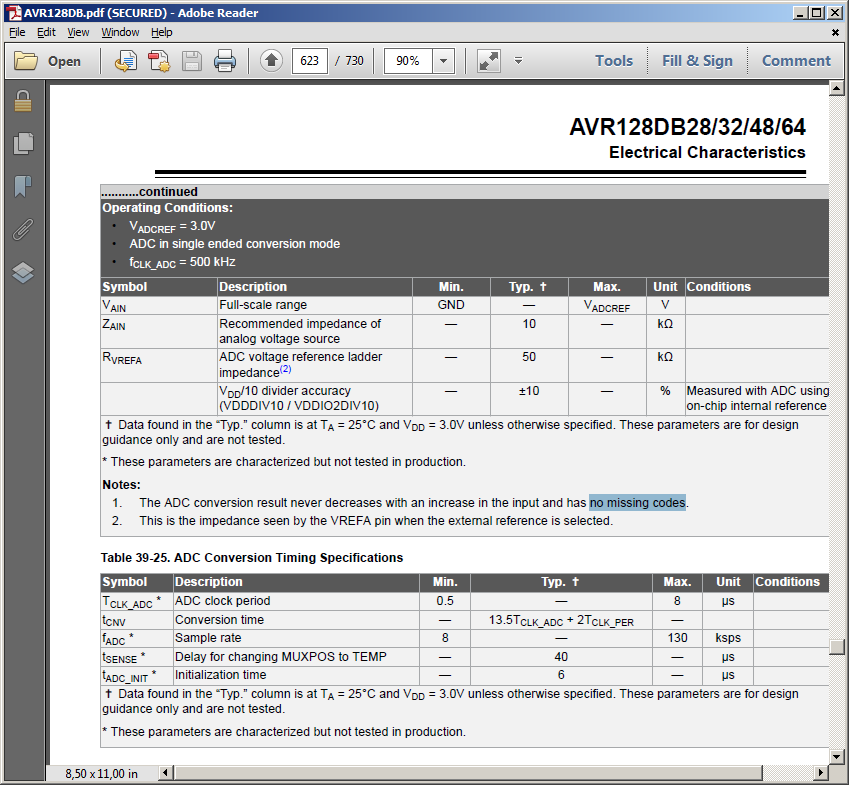This screenshot has height=785, width=849.
Task: Open the Fill & Sign pane
Action: [x=697, y=61]
